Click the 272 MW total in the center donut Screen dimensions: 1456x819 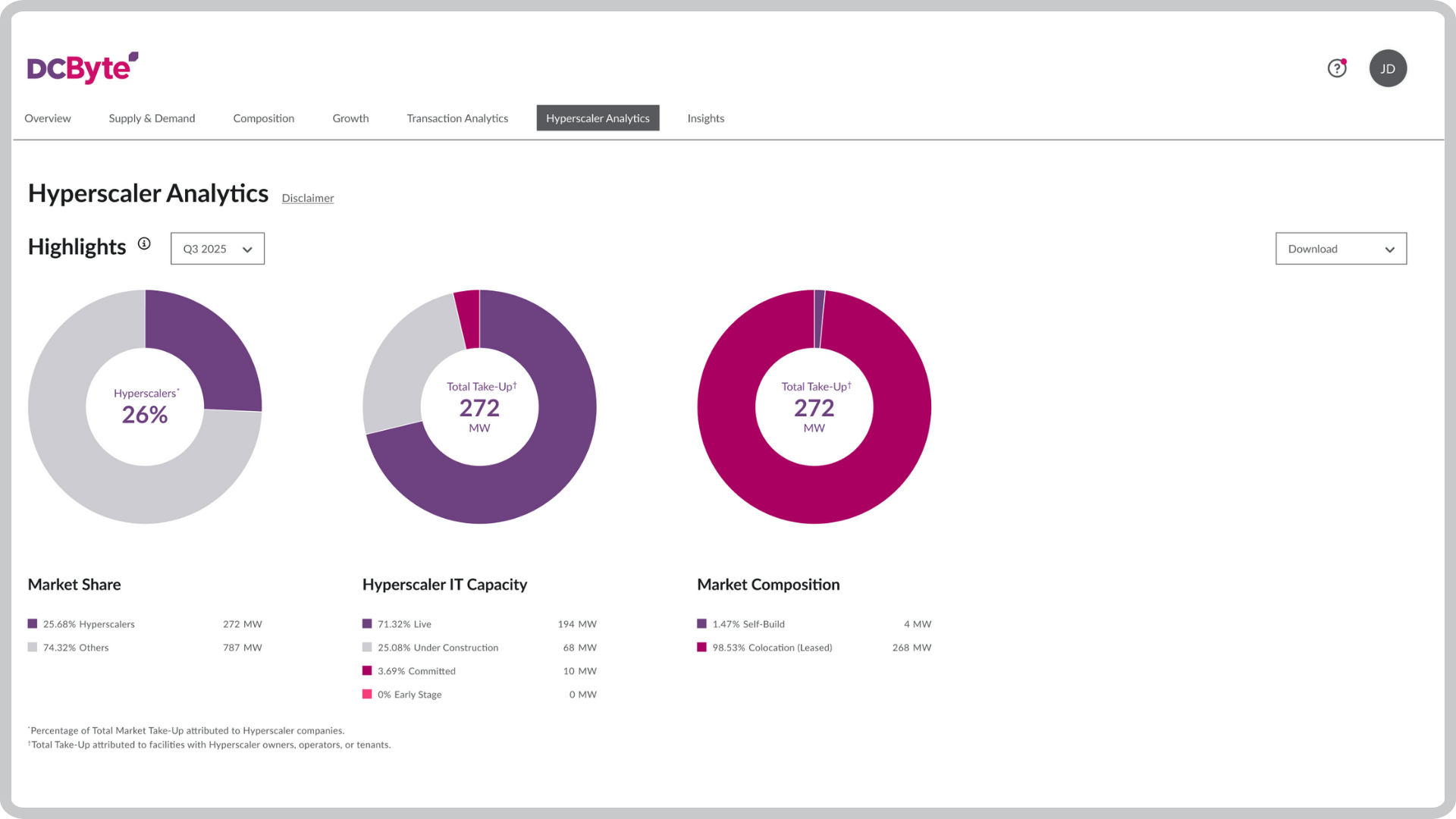[x=479, y=408]
